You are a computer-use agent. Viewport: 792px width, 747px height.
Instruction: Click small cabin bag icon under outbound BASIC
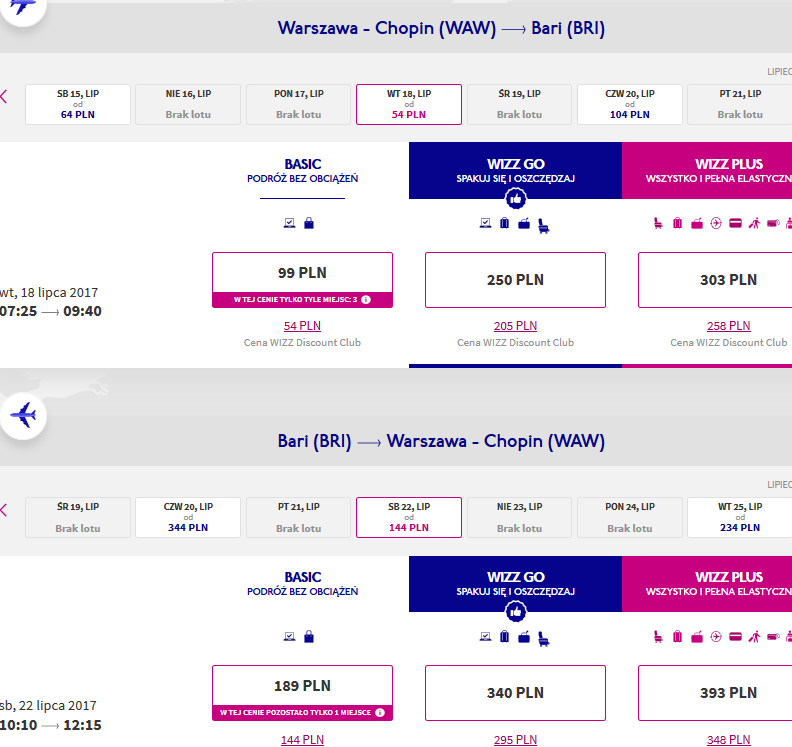(x=309, y=223)
